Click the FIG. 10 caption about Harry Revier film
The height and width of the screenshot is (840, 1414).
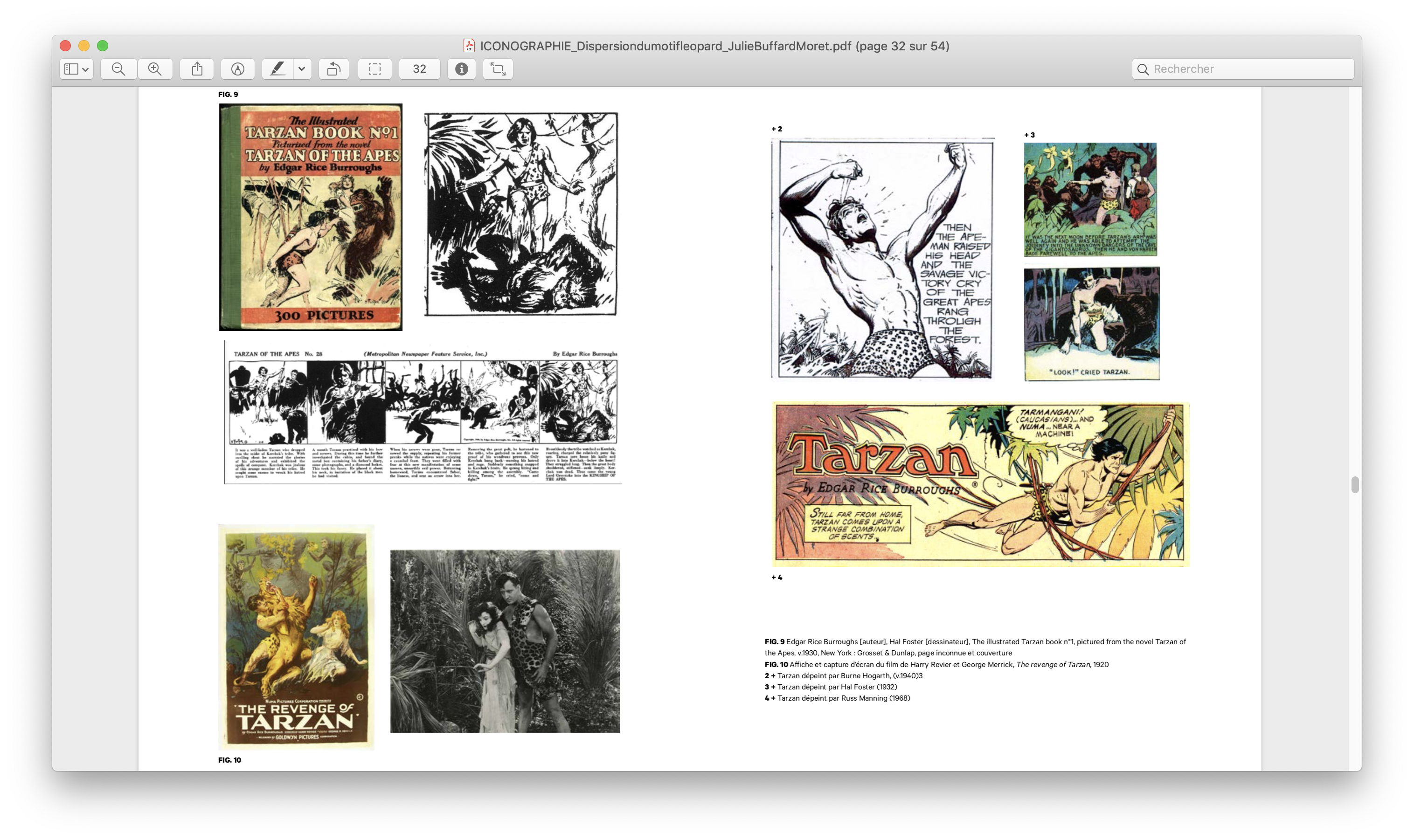click(936, 665)
